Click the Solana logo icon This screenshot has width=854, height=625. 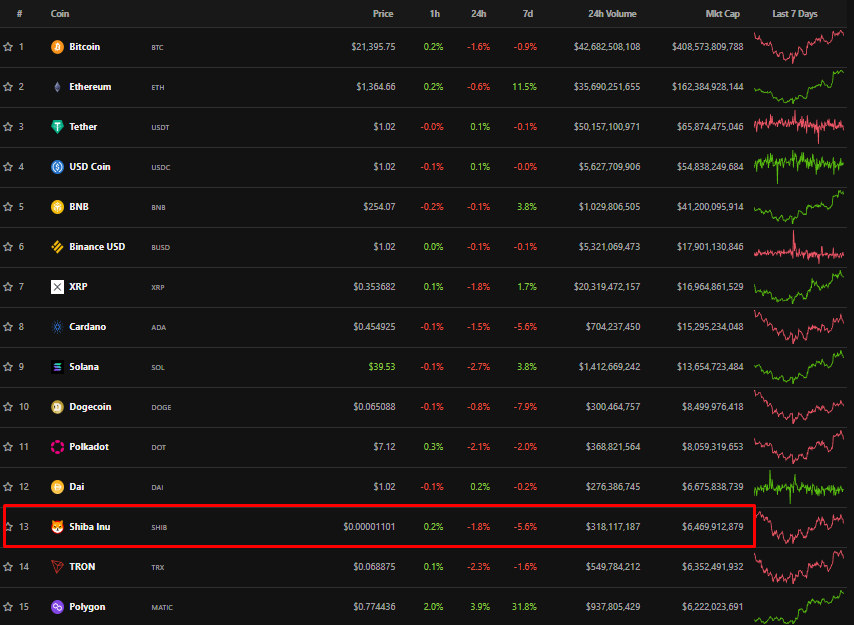pyautogui.click(x=57, y=367)
